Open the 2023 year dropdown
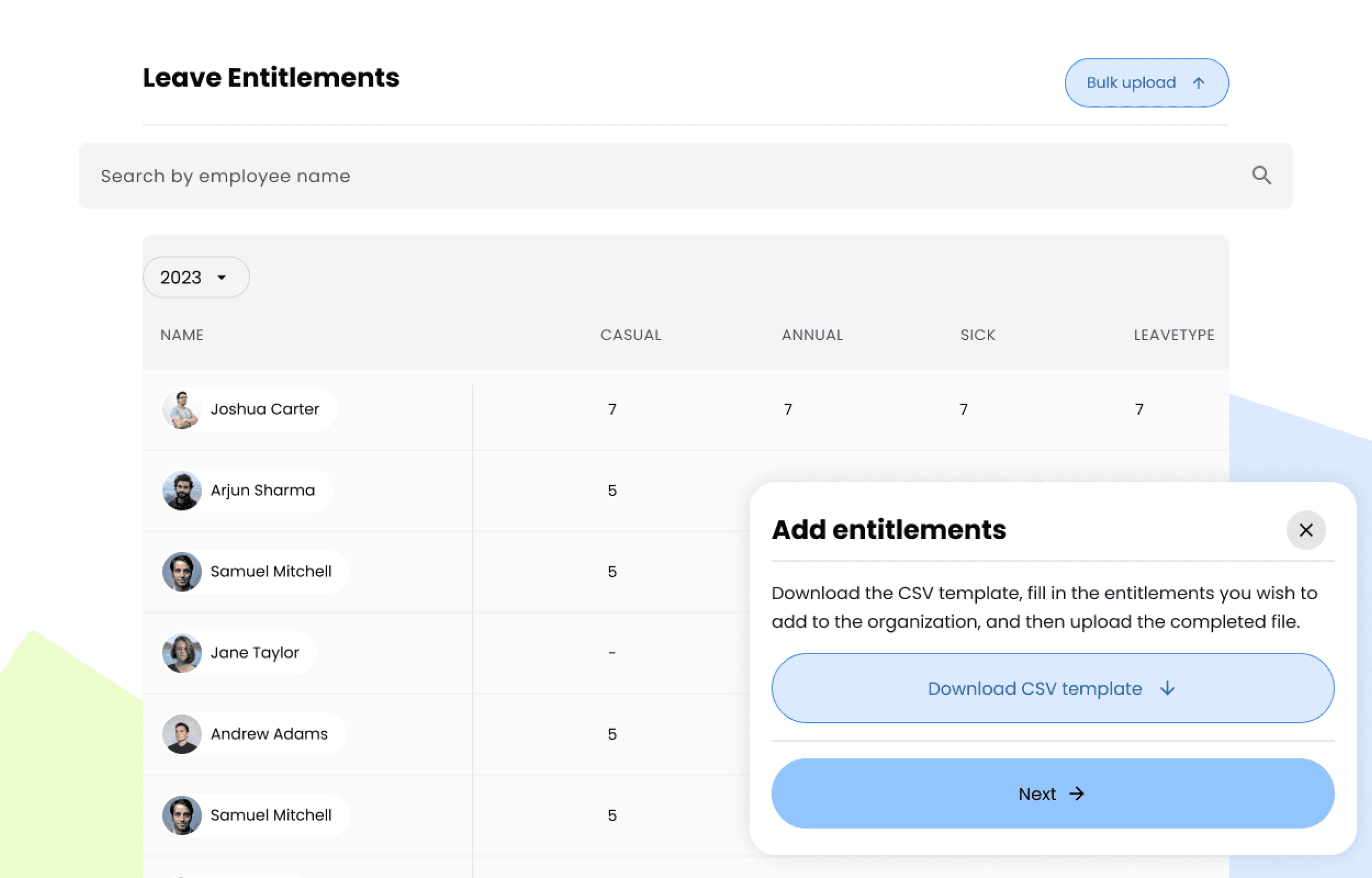Screen dimensions: 1372x878 (196, 277)
